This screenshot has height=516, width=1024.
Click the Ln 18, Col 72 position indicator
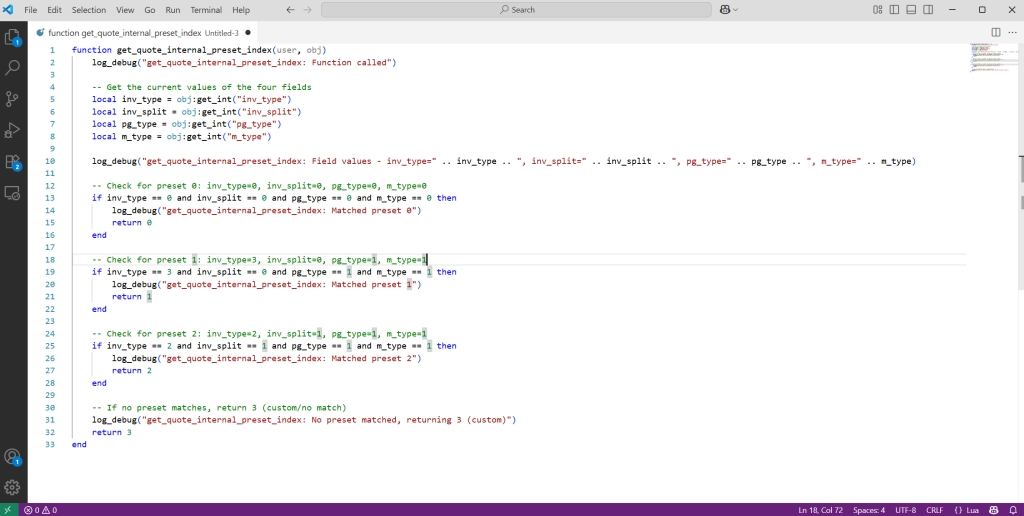coord(823,510)
